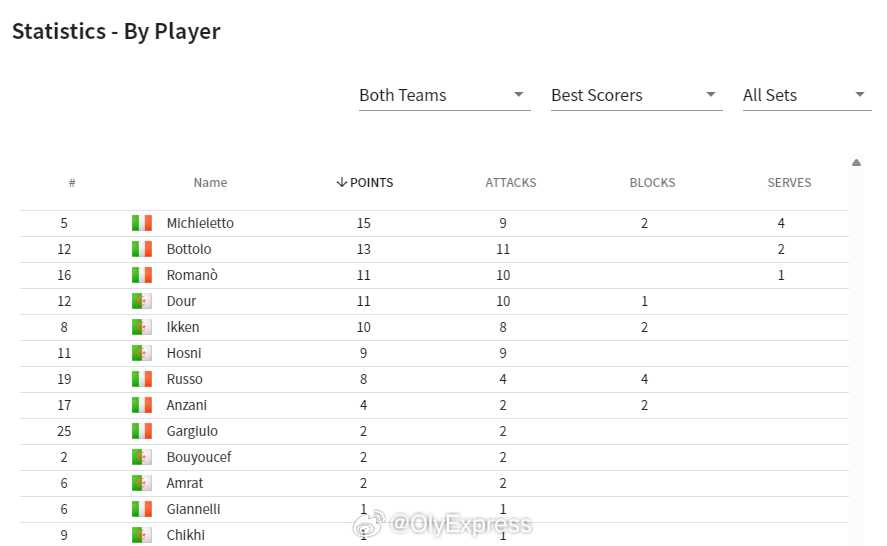Sort table by ATTACKS column
Viewport: 887px width, 546px height.
click(x=511, y=183)
